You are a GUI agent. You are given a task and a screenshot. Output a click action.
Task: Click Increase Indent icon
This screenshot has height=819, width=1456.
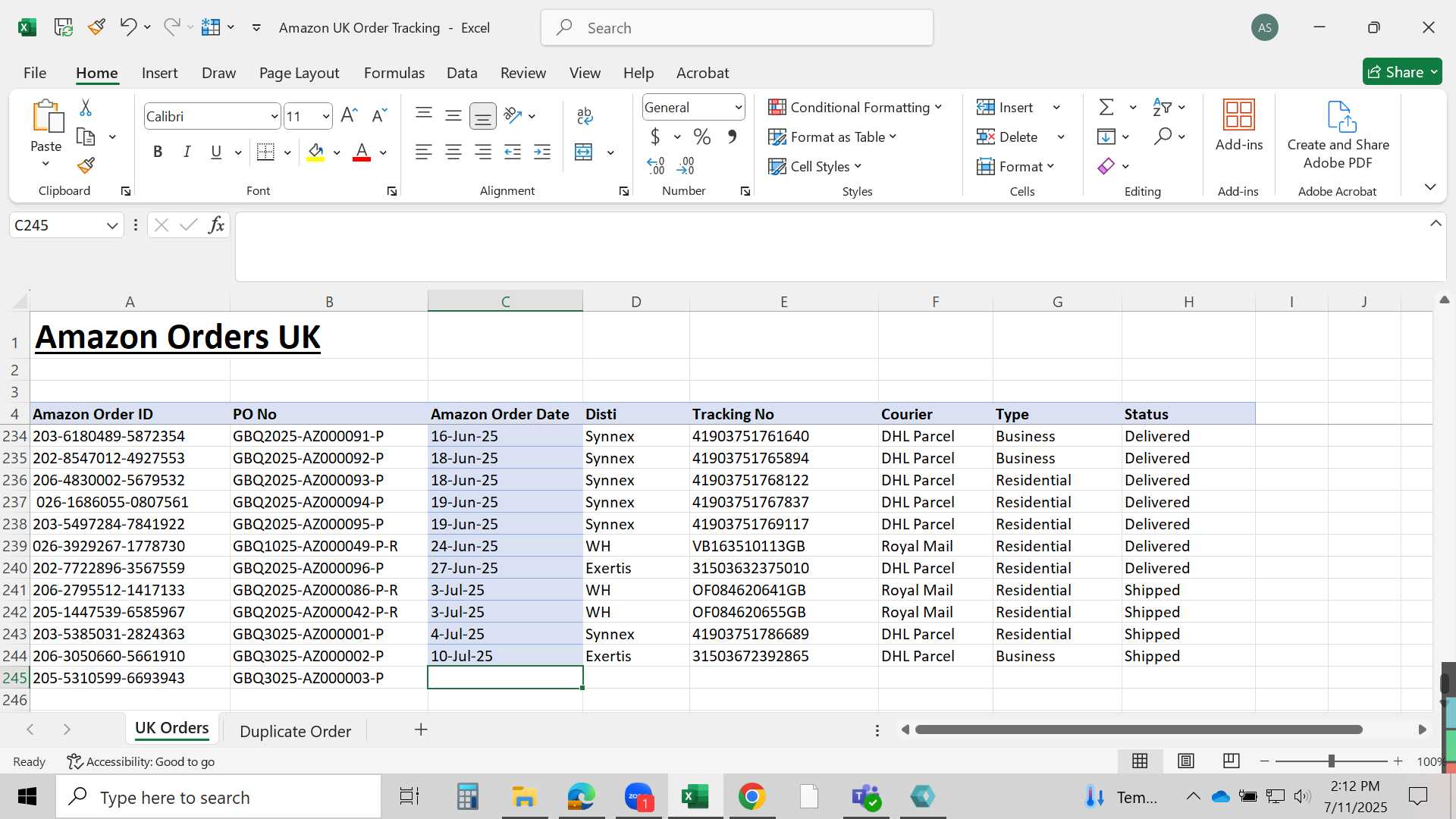542,152
